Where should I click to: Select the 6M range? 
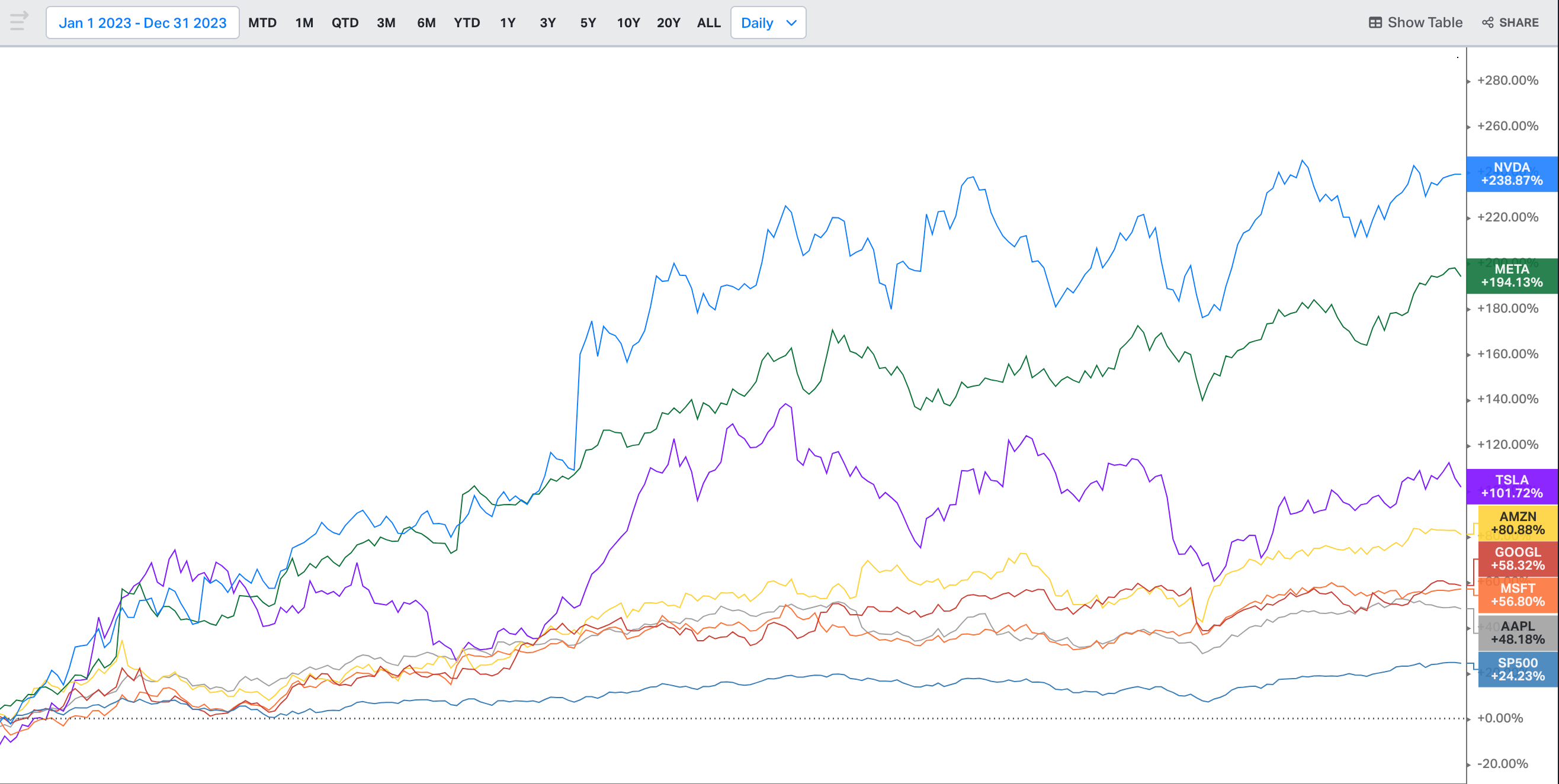pos(426,23)
